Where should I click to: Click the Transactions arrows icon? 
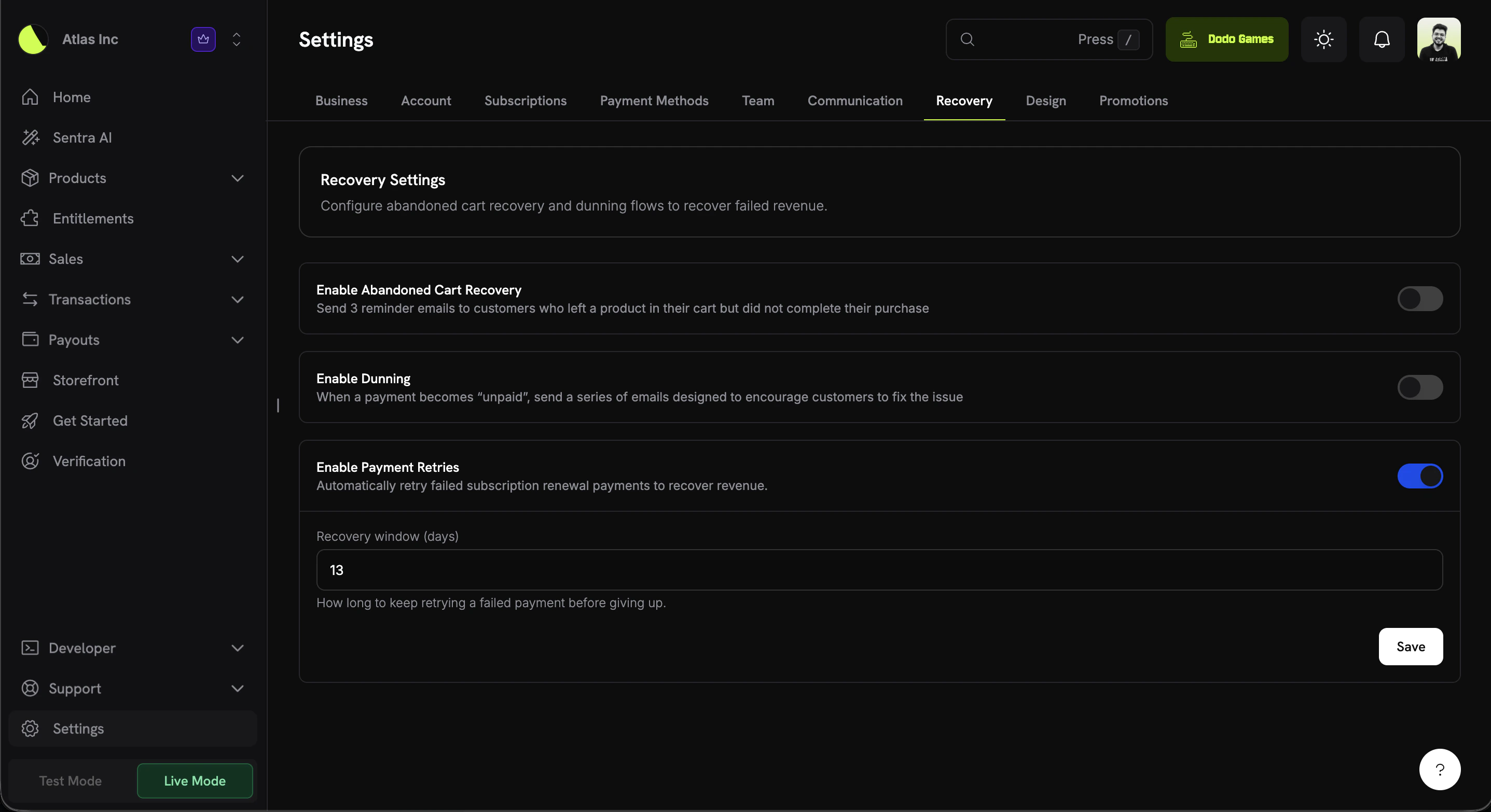click(x=30, y=299)
